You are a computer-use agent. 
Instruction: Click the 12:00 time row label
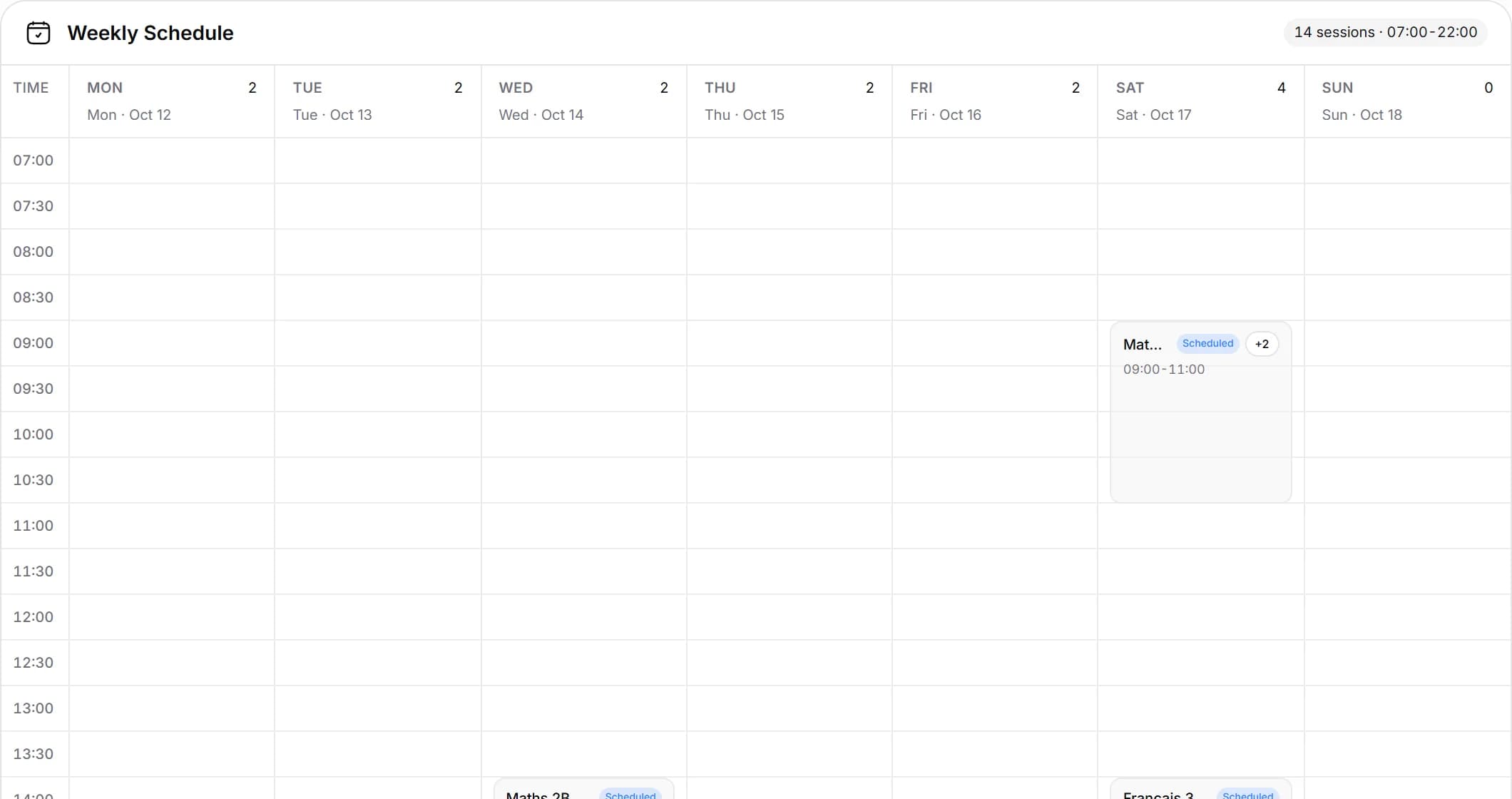[x=33, y=617]
